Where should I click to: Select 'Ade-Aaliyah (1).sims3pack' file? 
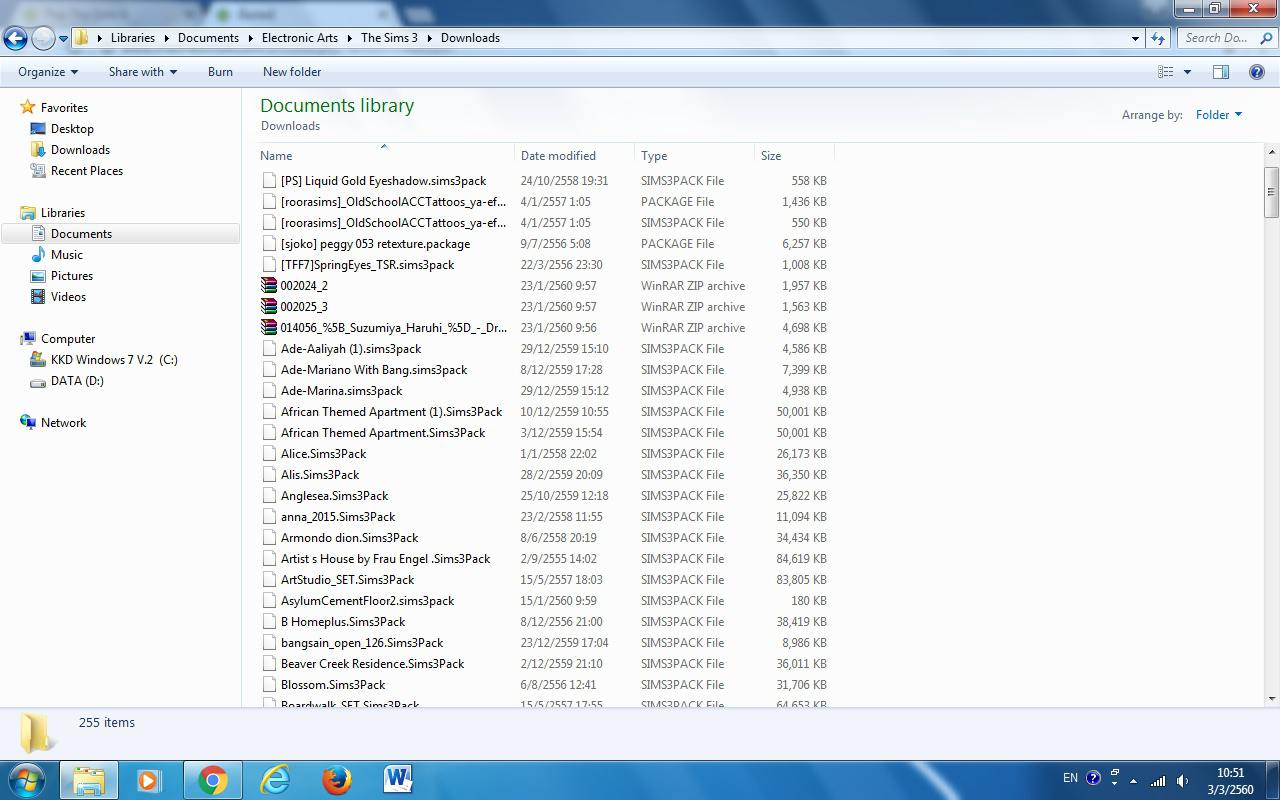(x=351, y=349)
